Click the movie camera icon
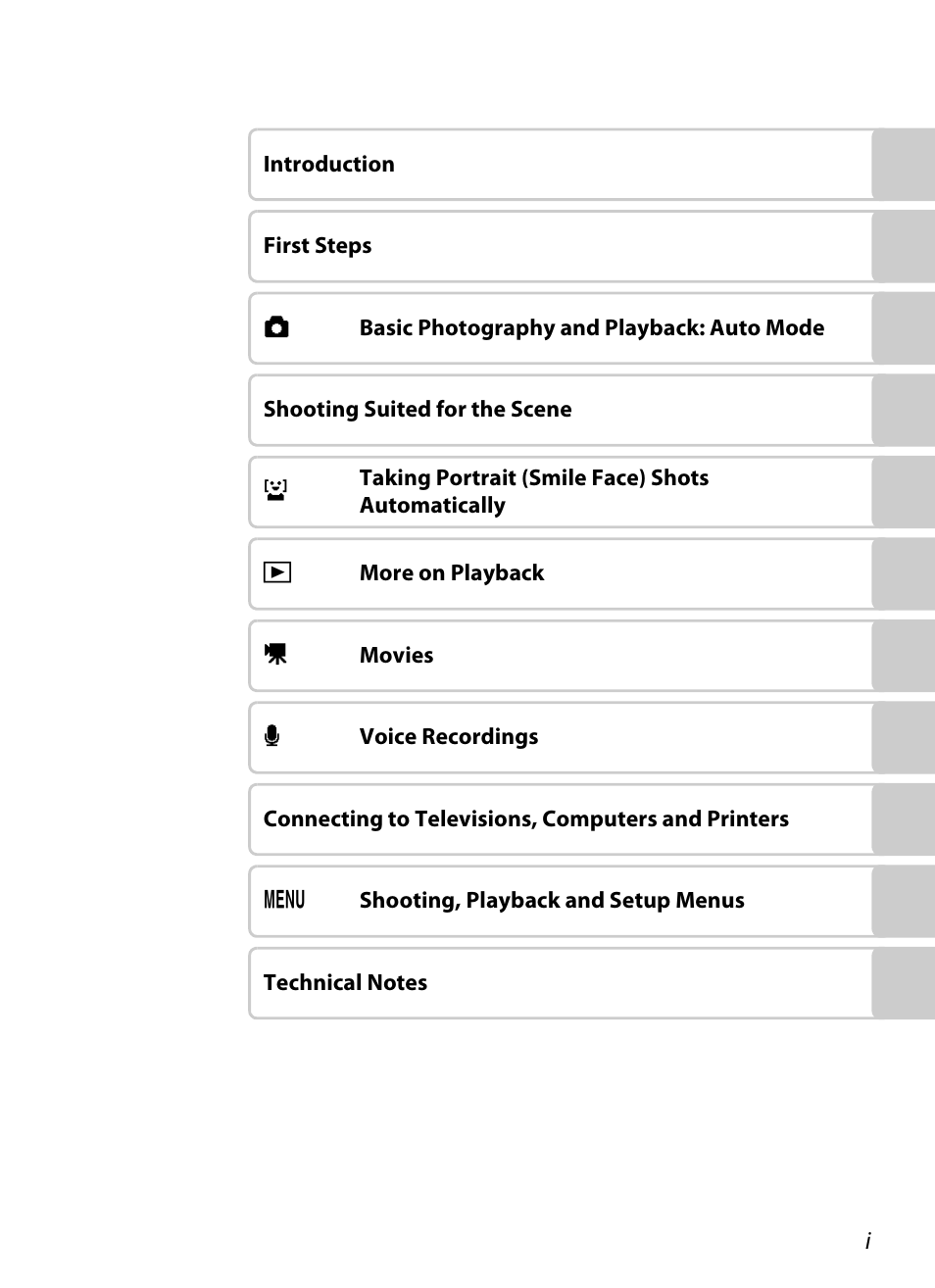 coord(276,655)
